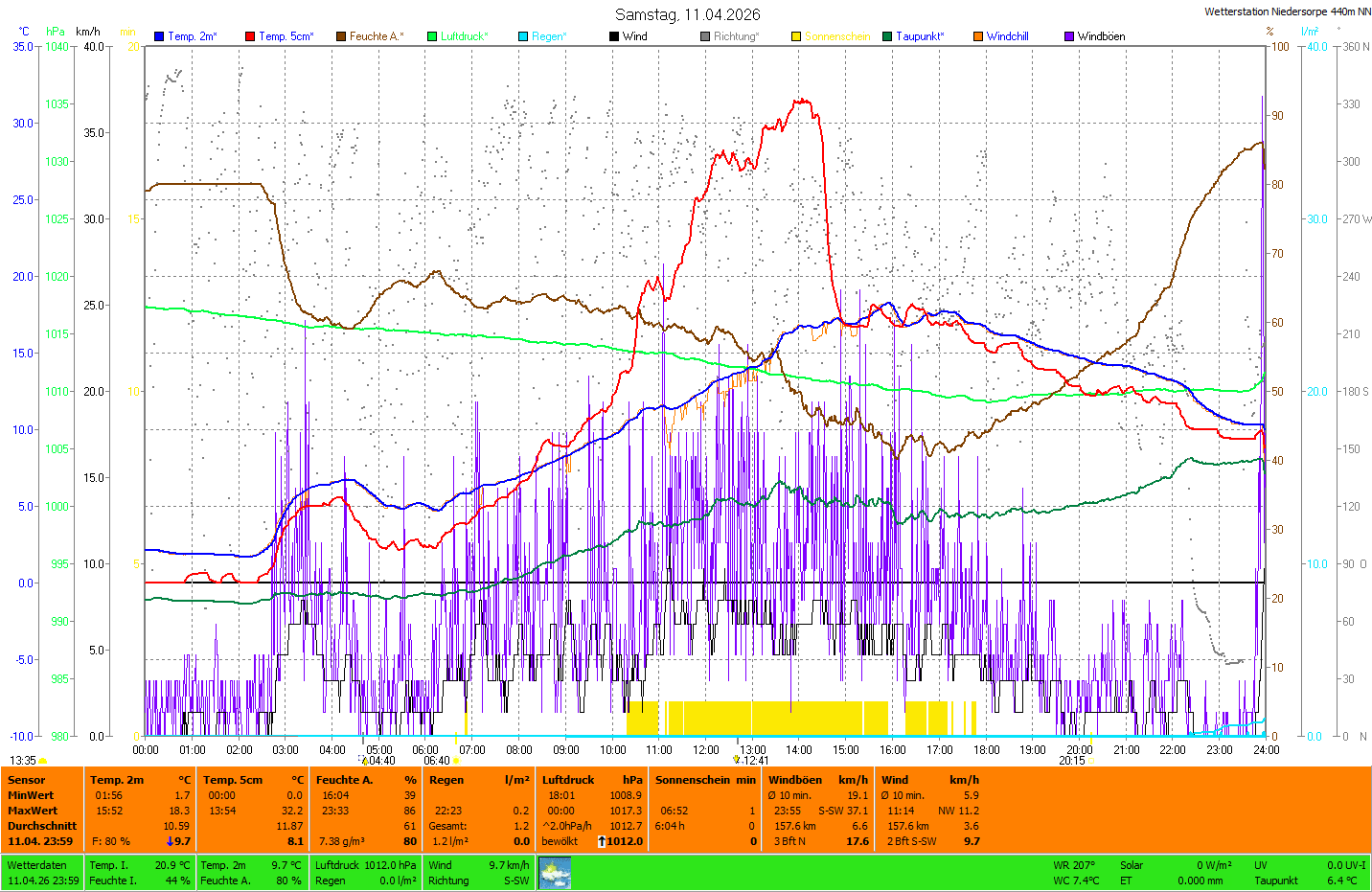The image size is (1372, 892).
Task: Click the blue downward temperature trend arrow
Action: [x=170, y=841]
